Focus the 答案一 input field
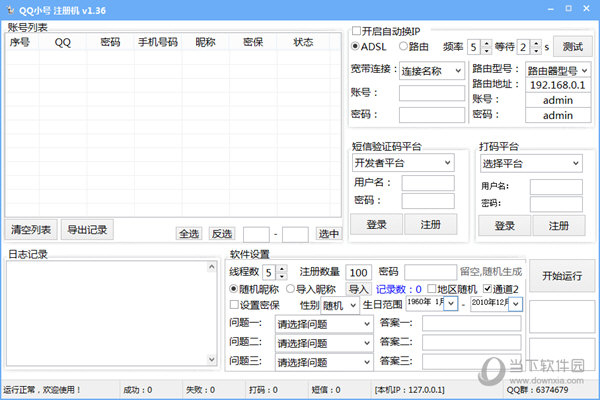Image resolution: width=600 pixels, height=400 pixels. pos(471,323)
